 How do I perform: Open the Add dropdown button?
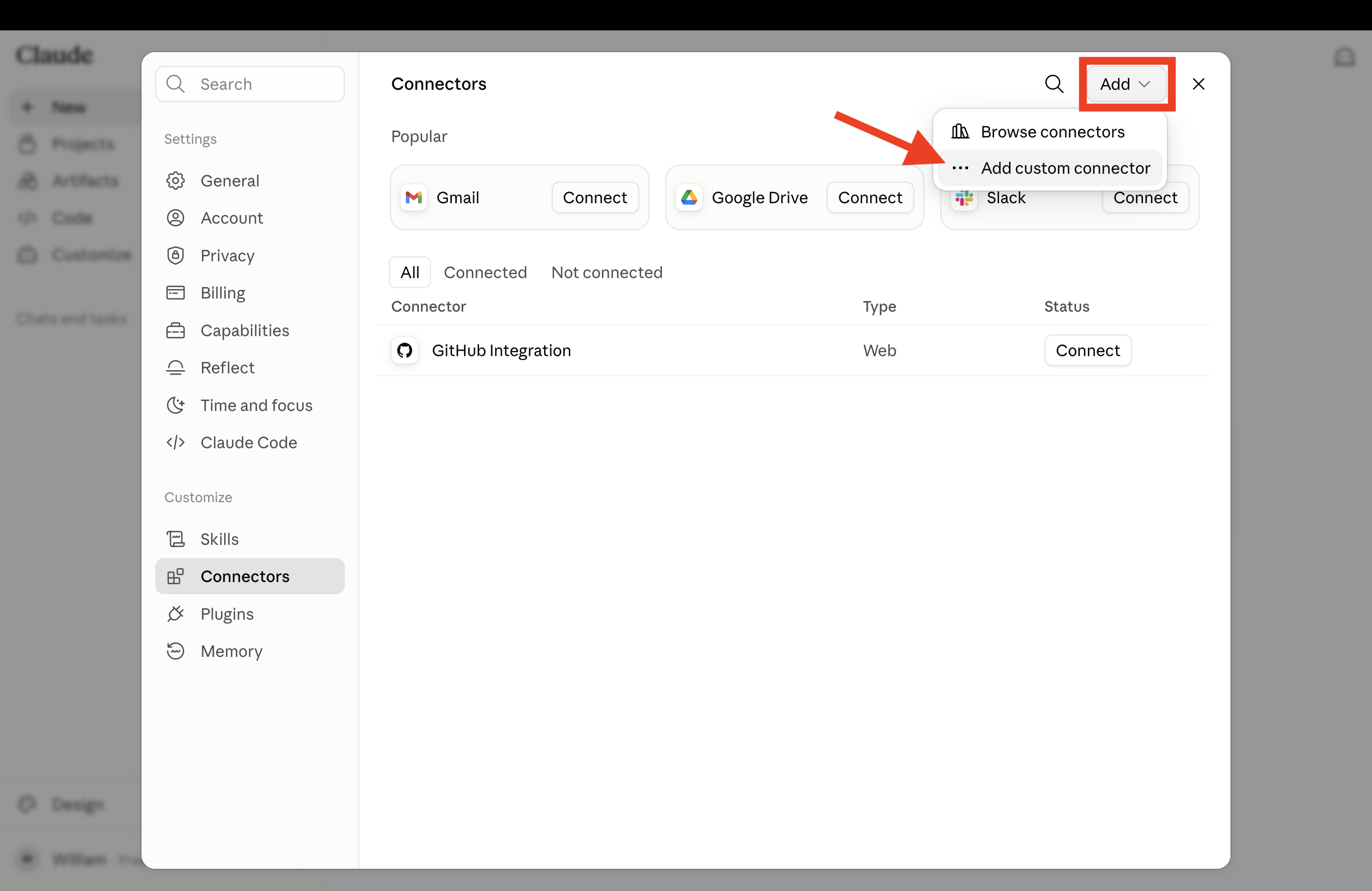click(x=1126, y=84)
